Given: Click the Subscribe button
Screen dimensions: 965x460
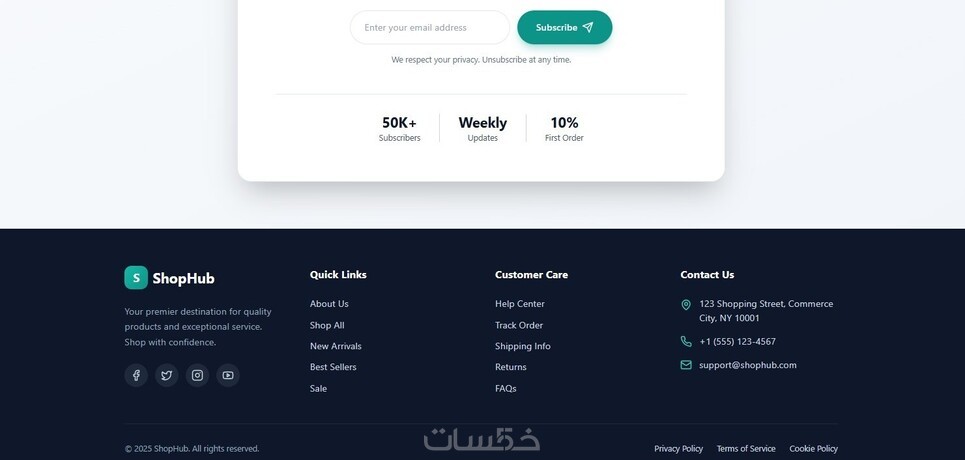Looking at the screenshot, I should (x=564, y=28).
